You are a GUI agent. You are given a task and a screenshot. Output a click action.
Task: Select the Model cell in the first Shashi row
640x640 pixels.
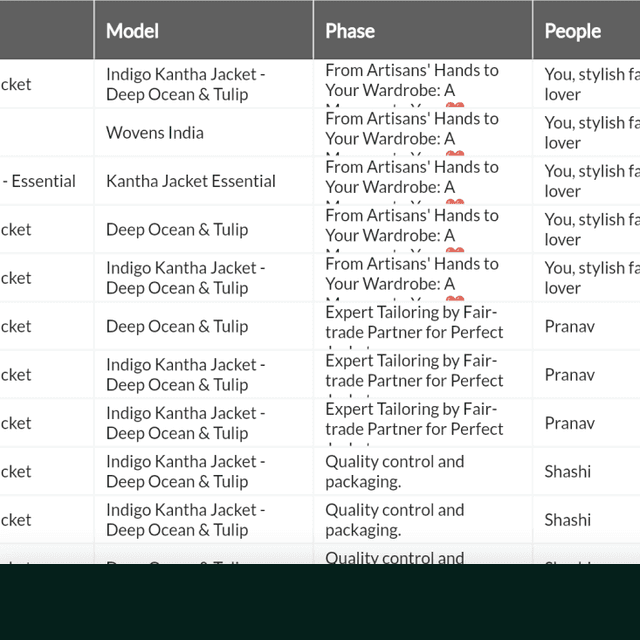click(x=186, y=471)
